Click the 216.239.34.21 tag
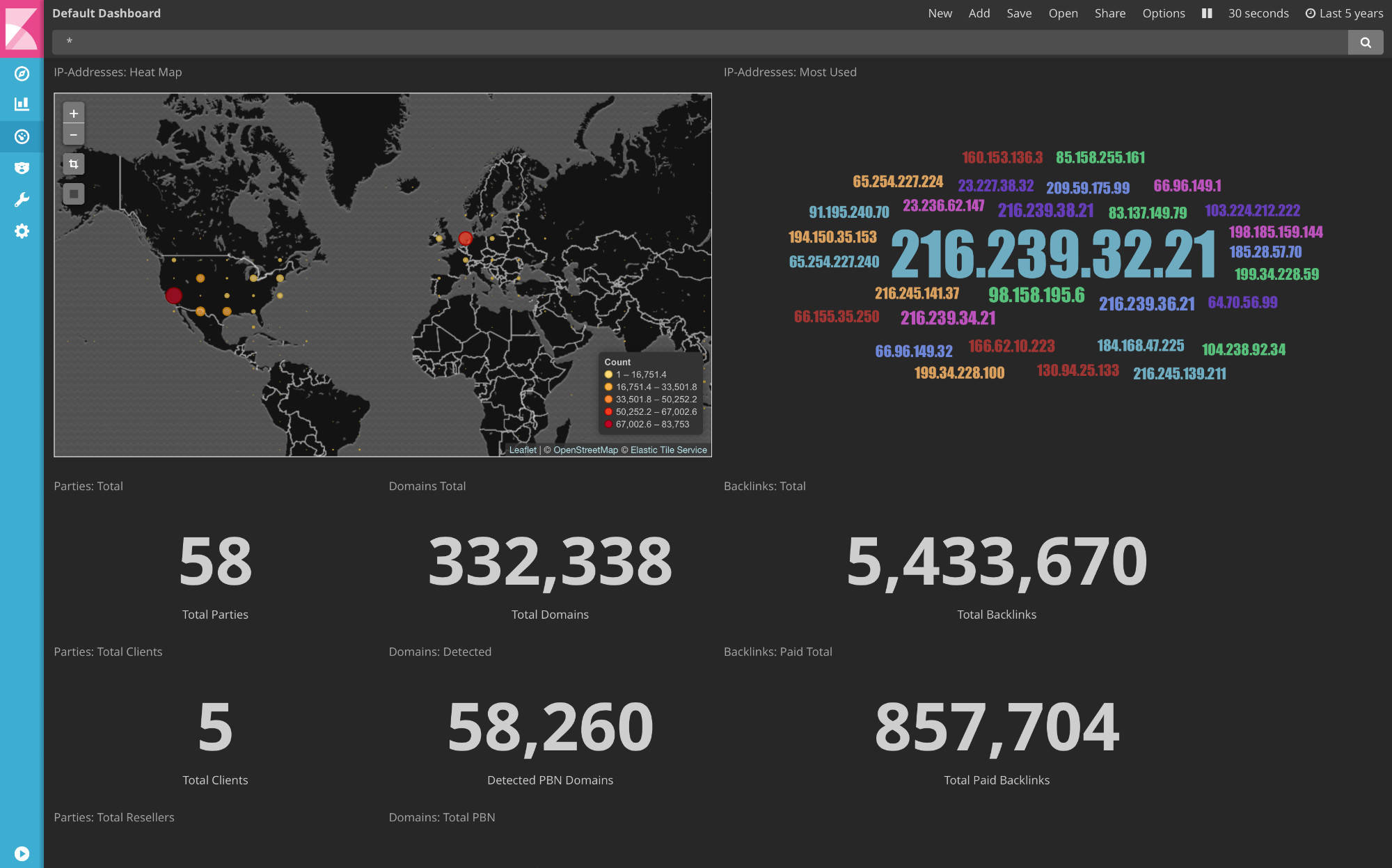1392x868 pixels. click(x=948, y=318)
